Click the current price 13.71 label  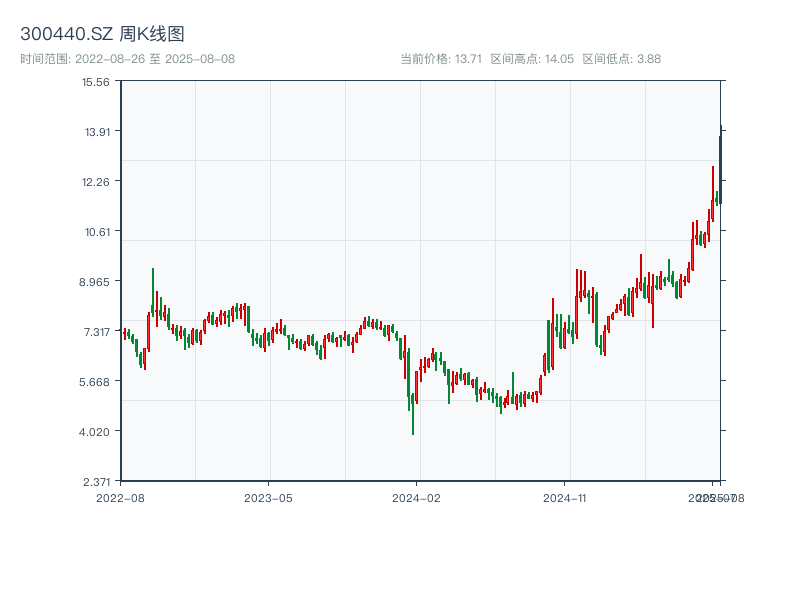441,59
